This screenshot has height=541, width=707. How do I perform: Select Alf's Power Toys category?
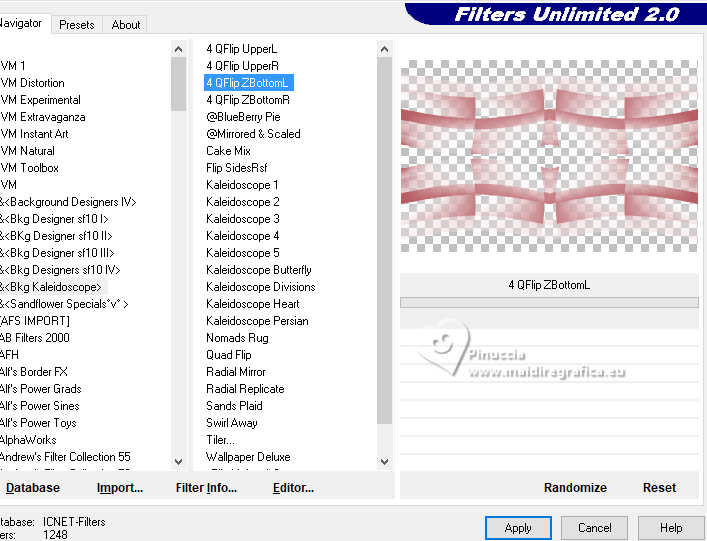coord(38,423)
